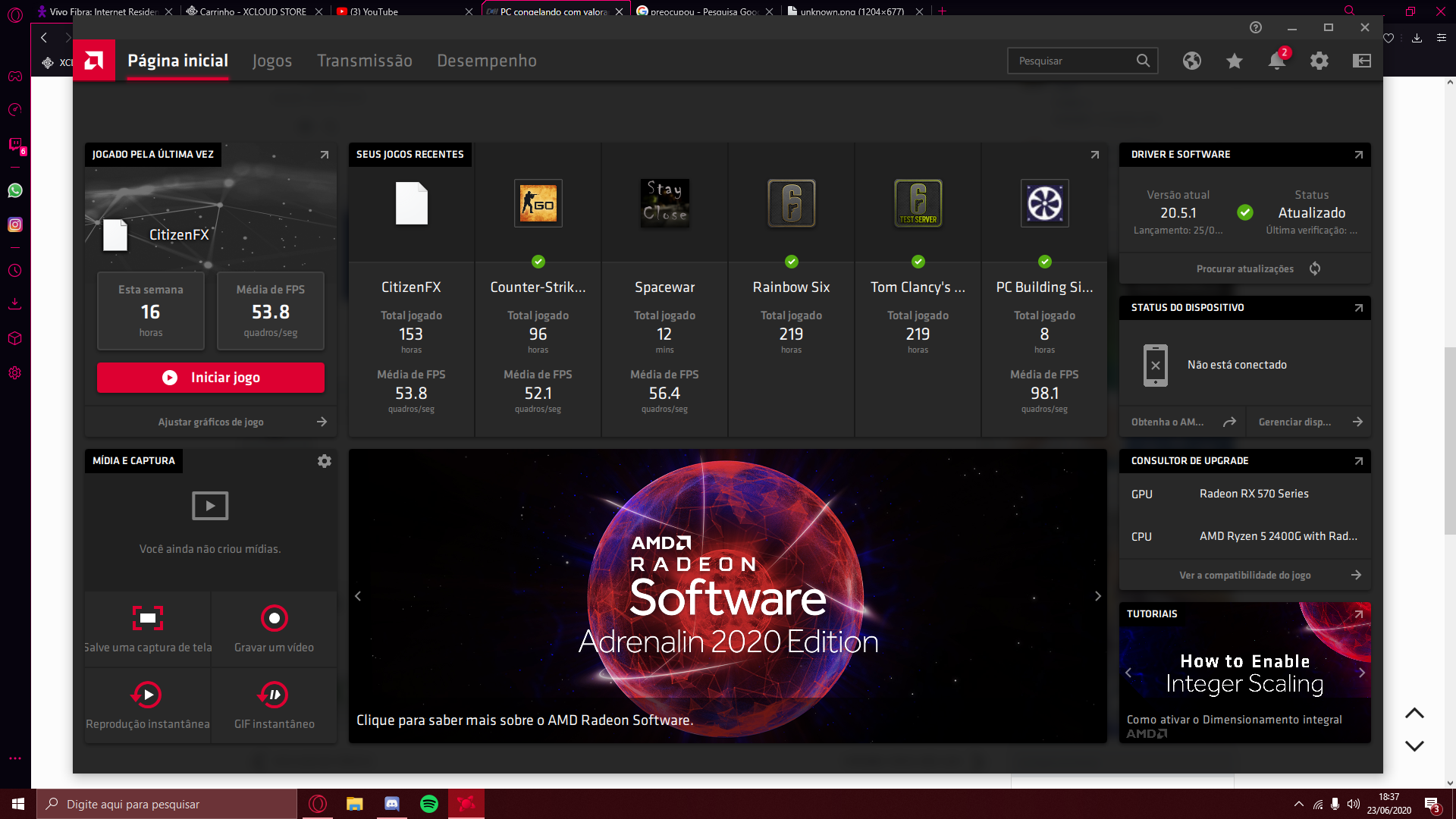The width and height of the screenshot is (1456, 819).
Task: Open Windows Start menu
Action: click(18, 804)
